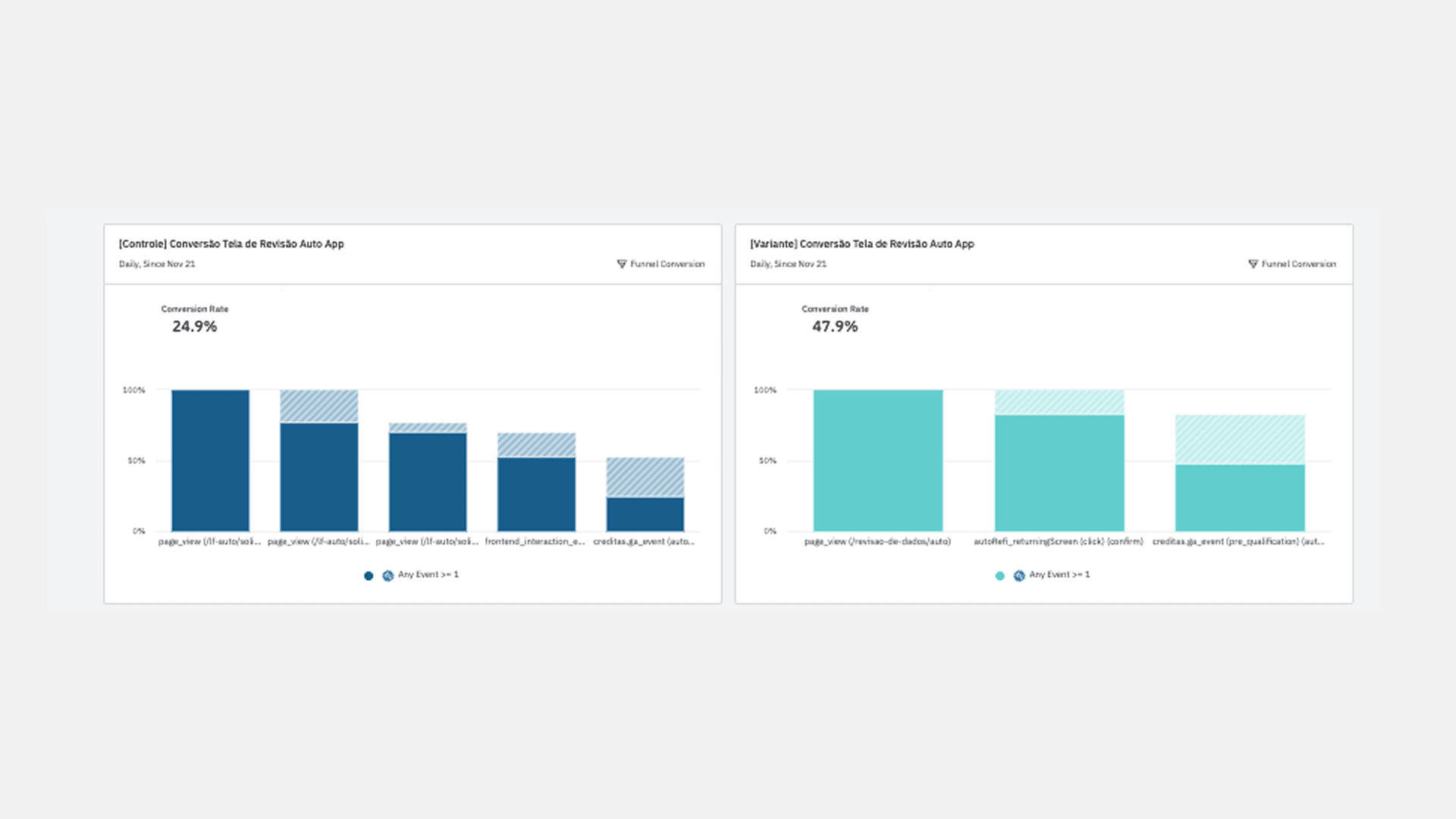Viewport: 1456px width, 819px height.
Task: Click solid dark blue legend dot
Action: click(369, 576)
